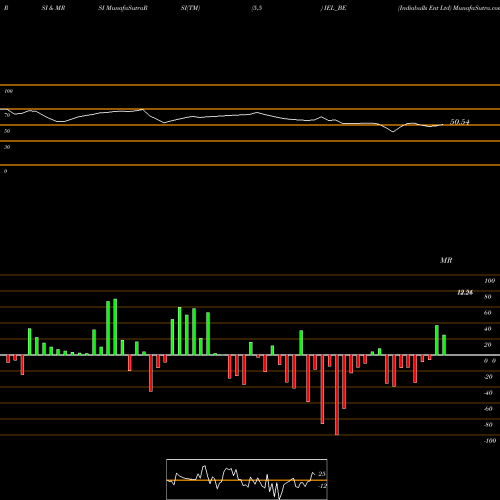500x500 pixels.
Task: Click the -80 label on MR axis
Action: (x=488, y=425)
